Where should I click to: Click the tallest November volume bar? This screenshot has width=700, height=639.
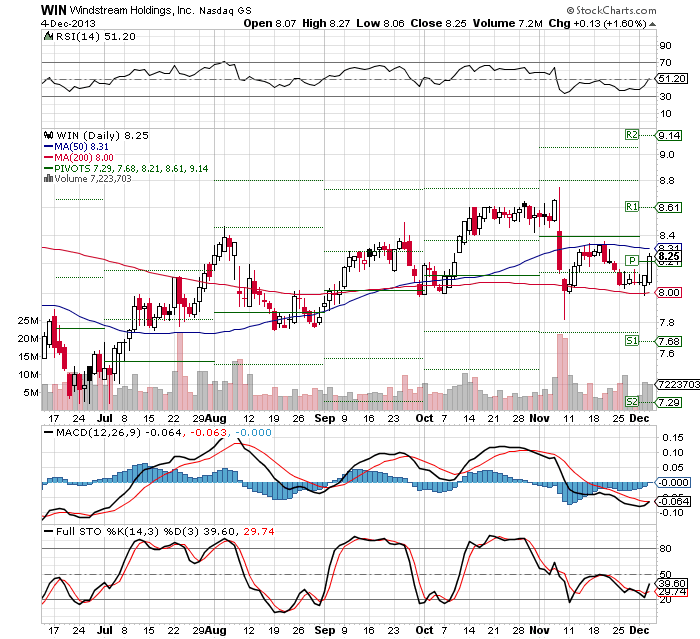click(x=560, y=372)
